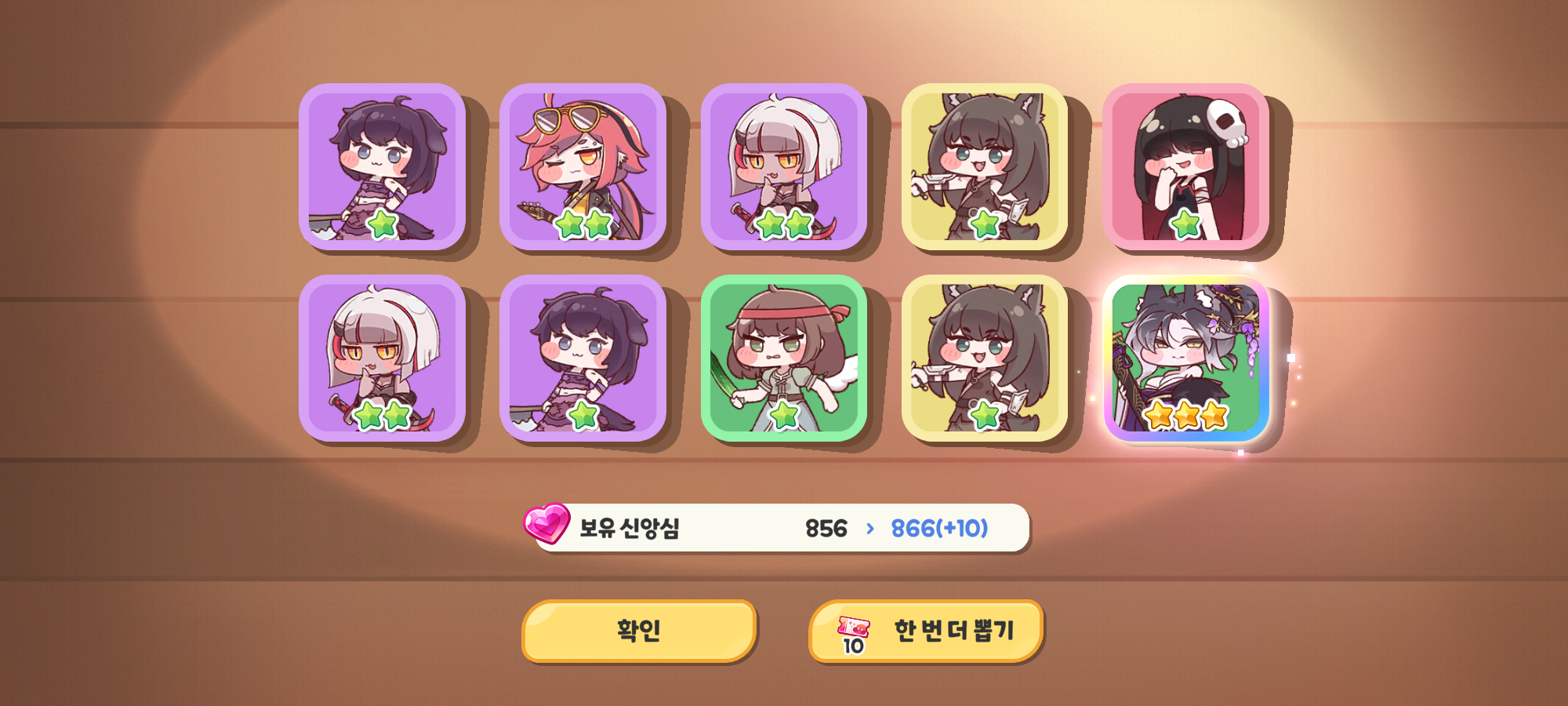Click the three gold stars on rainbow card

[1185, 414]
